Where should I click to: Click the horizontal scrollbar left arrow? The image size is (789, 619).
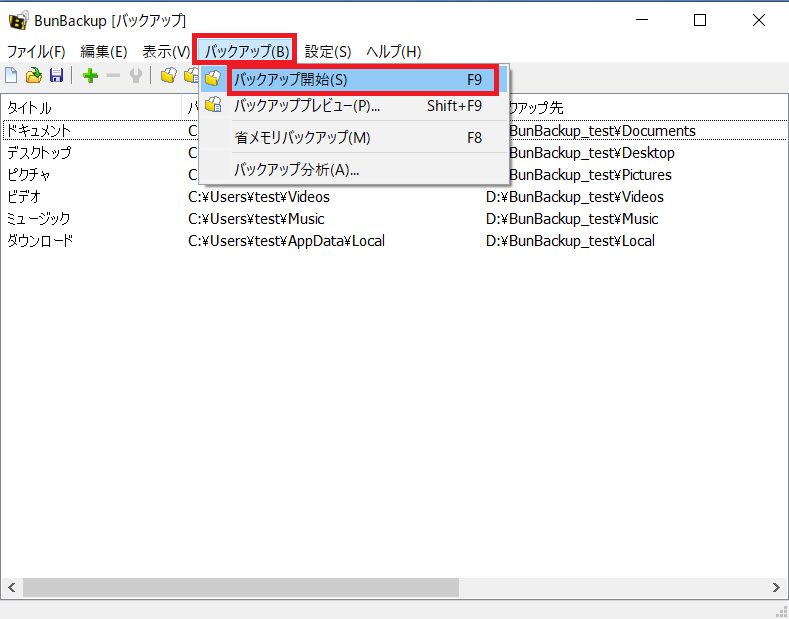[x=12, y=587]
